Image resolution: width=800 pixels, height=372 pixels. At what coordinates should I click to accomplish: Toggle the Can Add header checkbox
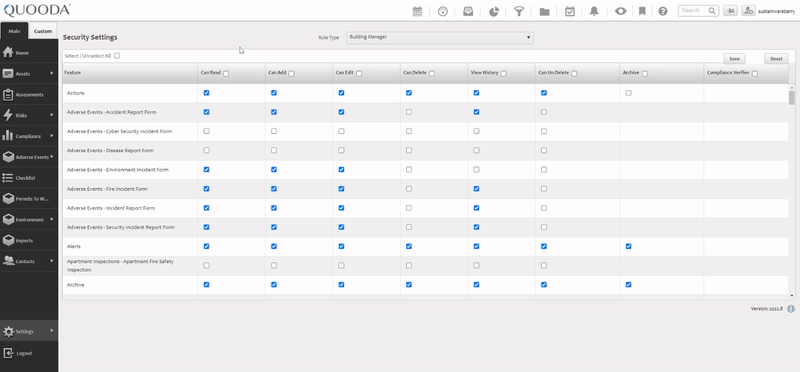click(x=291, y=73)
